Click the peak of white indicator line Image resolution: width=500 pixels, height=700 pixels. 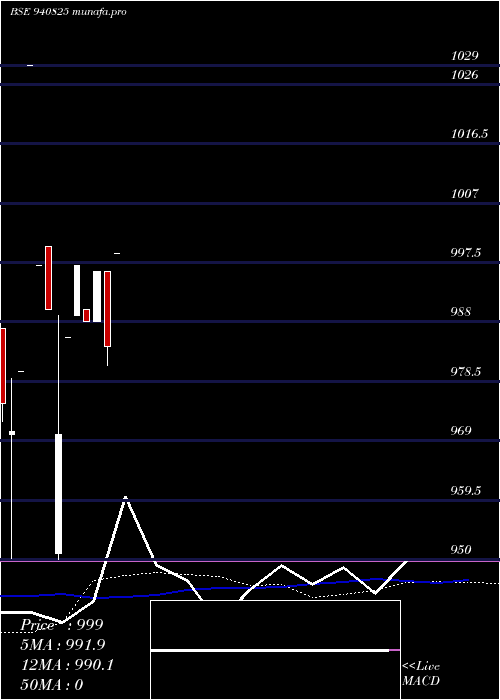tap(125, 497)
